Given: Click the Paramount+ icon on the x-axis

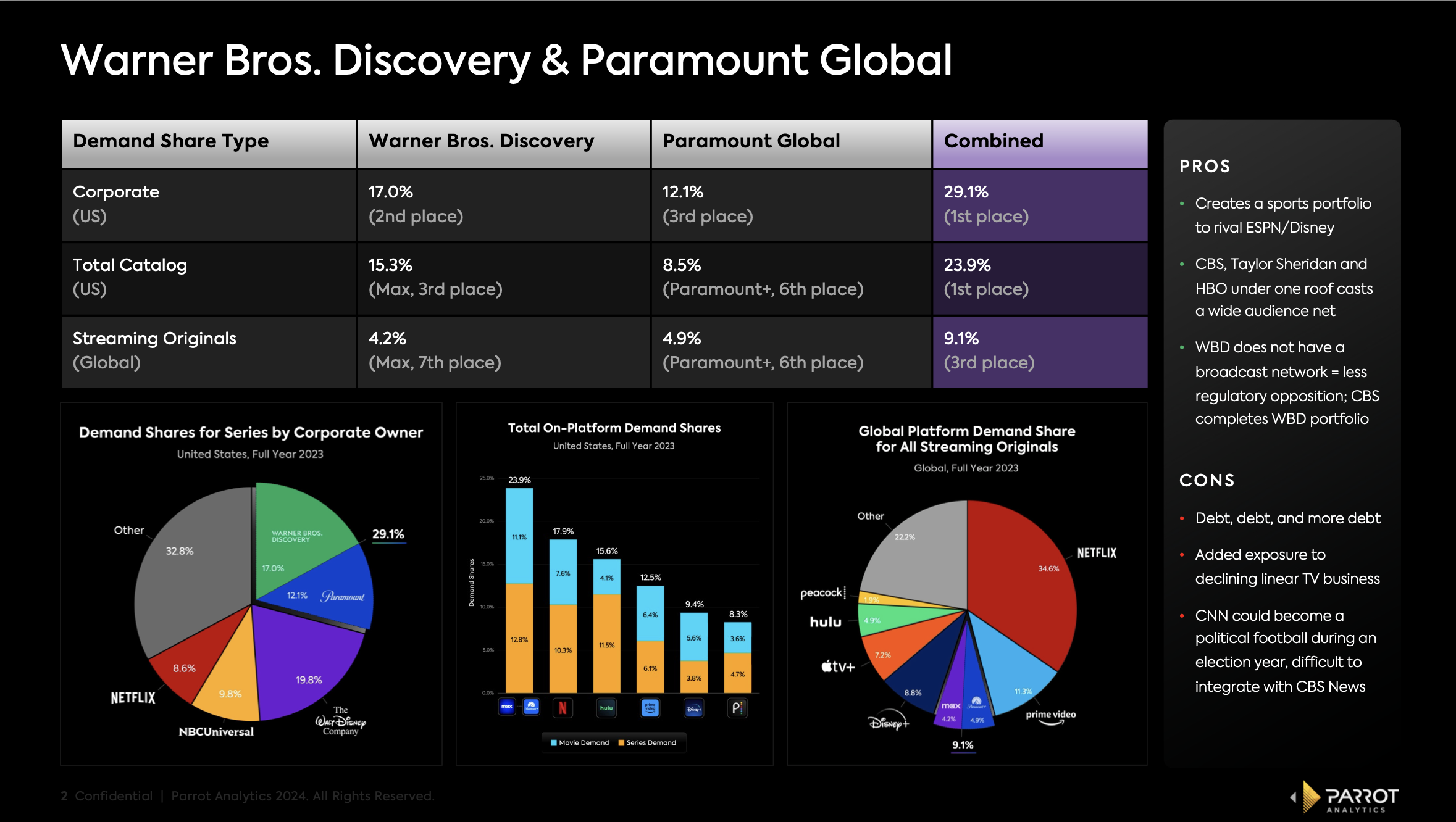Looking at the screenshot, I should pos(531,707).
